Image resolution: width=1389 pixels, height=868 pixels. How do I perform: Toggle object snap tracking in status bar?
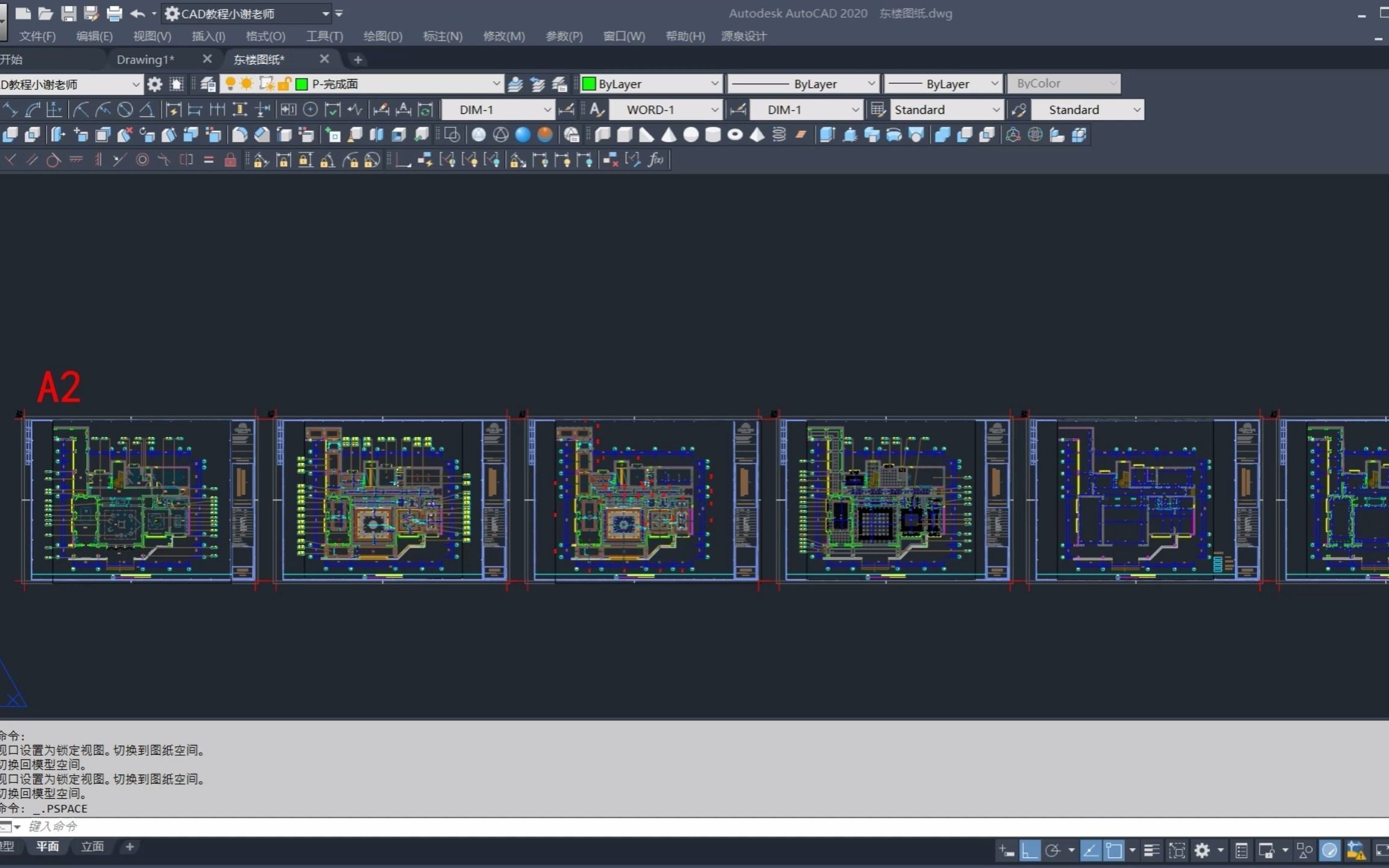[x=1090, y=851]
